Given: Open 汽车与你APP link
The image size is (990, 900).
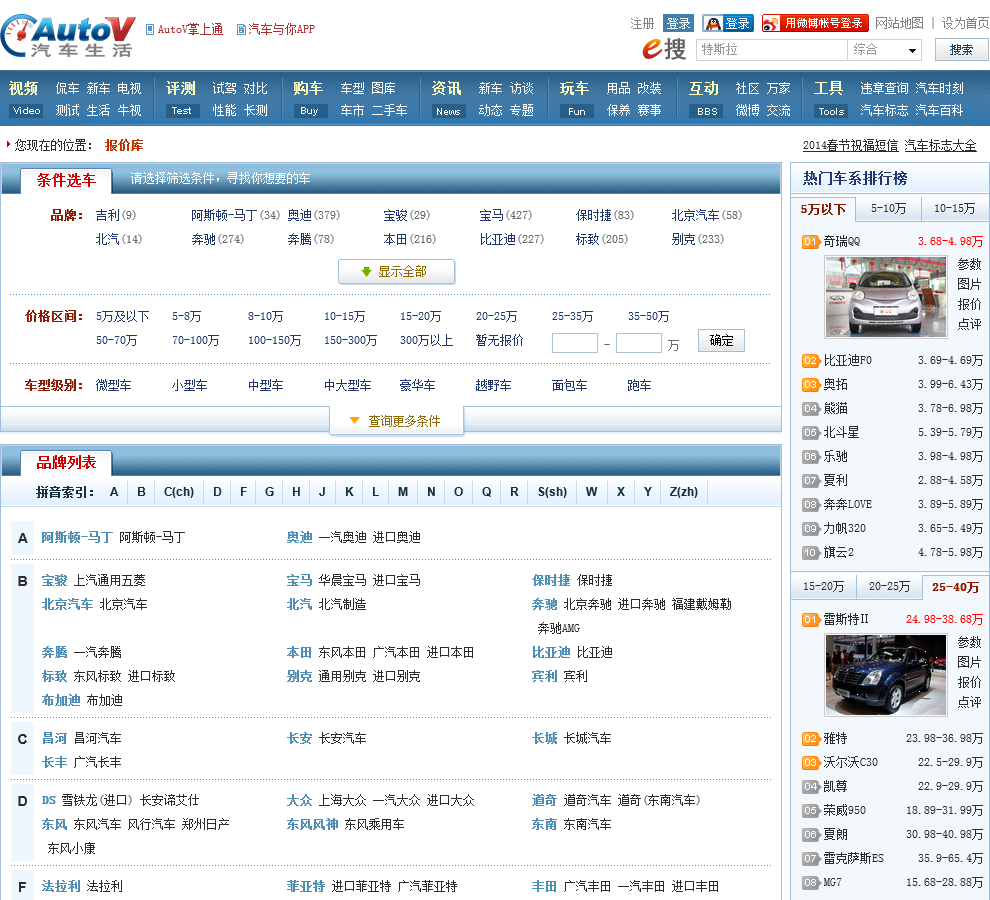Looking at the screenshot, I should click(x=275, y=29).
